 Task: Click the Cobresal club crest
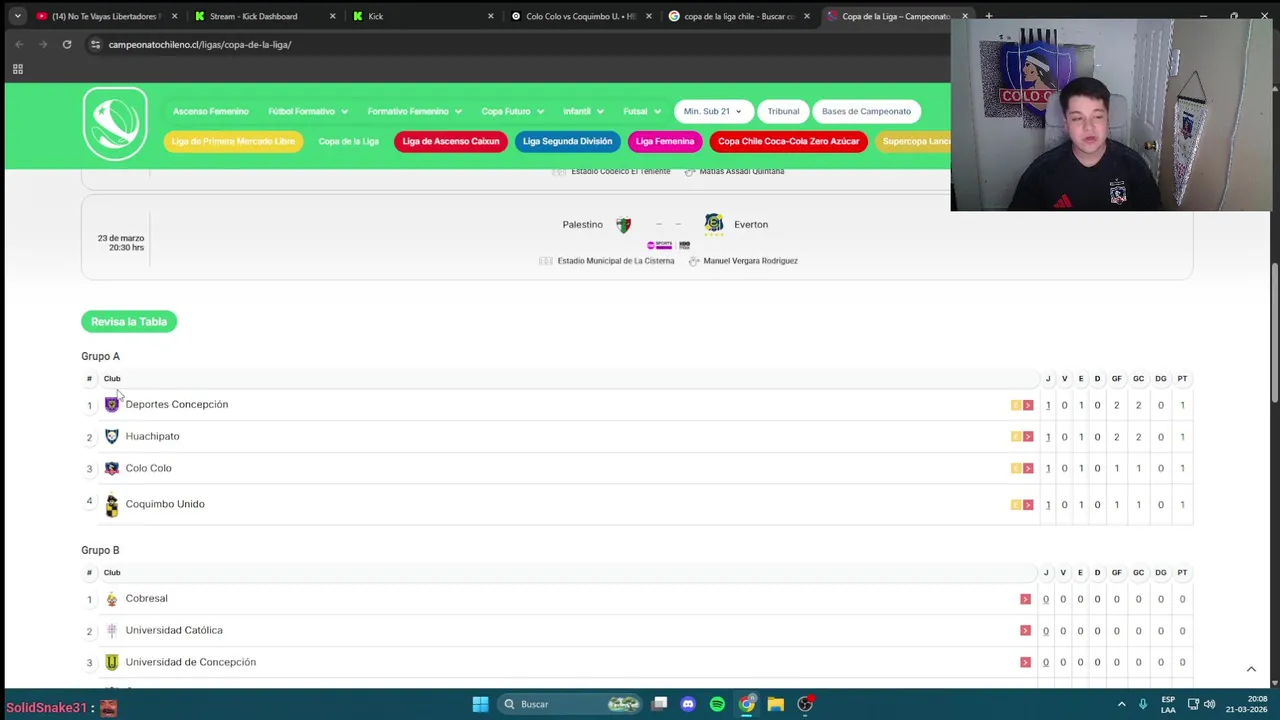pos(112,599)
